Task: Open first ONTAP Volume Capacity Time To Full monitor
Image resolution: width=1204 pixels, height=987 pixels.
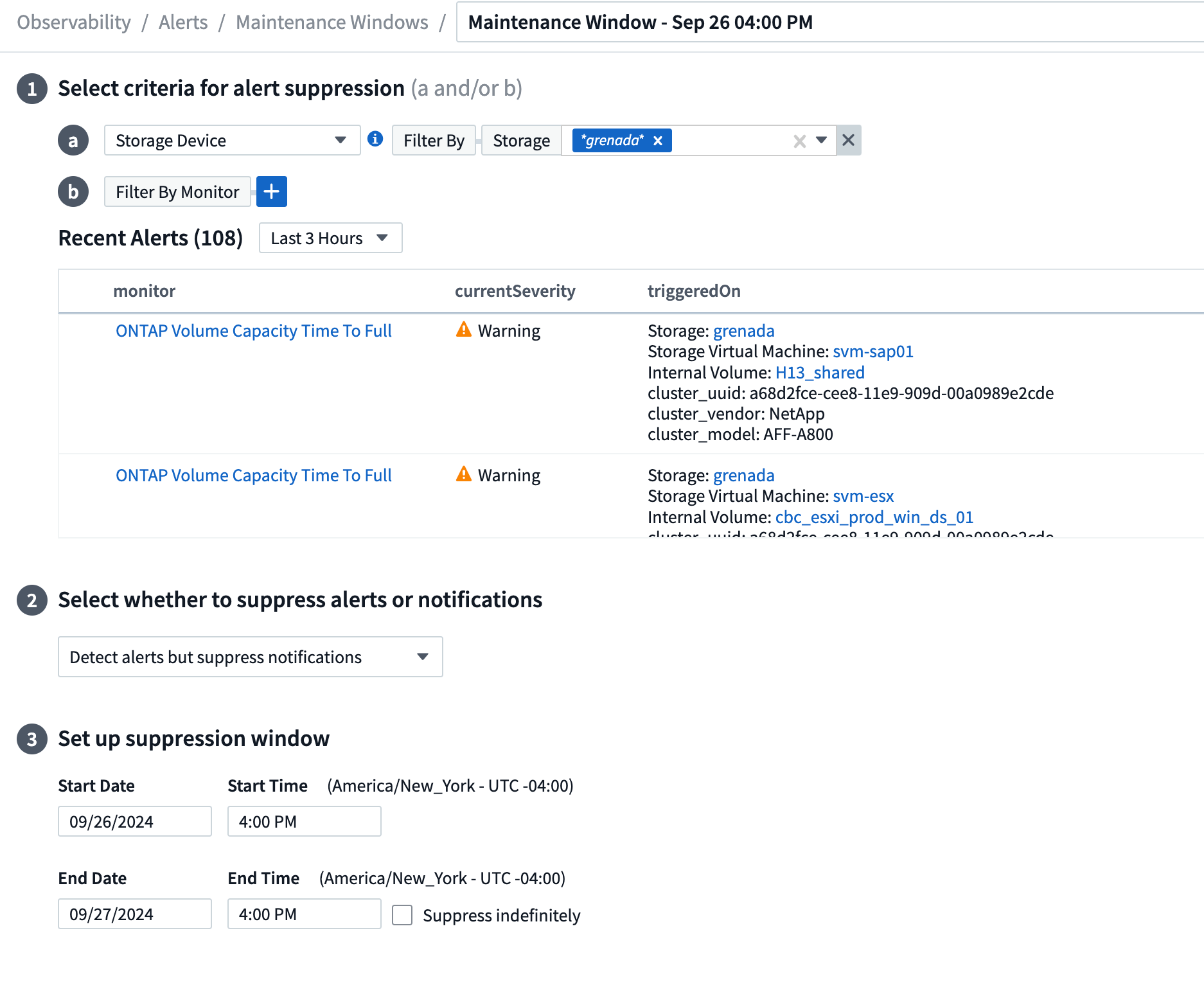Action: coord(253,331)
